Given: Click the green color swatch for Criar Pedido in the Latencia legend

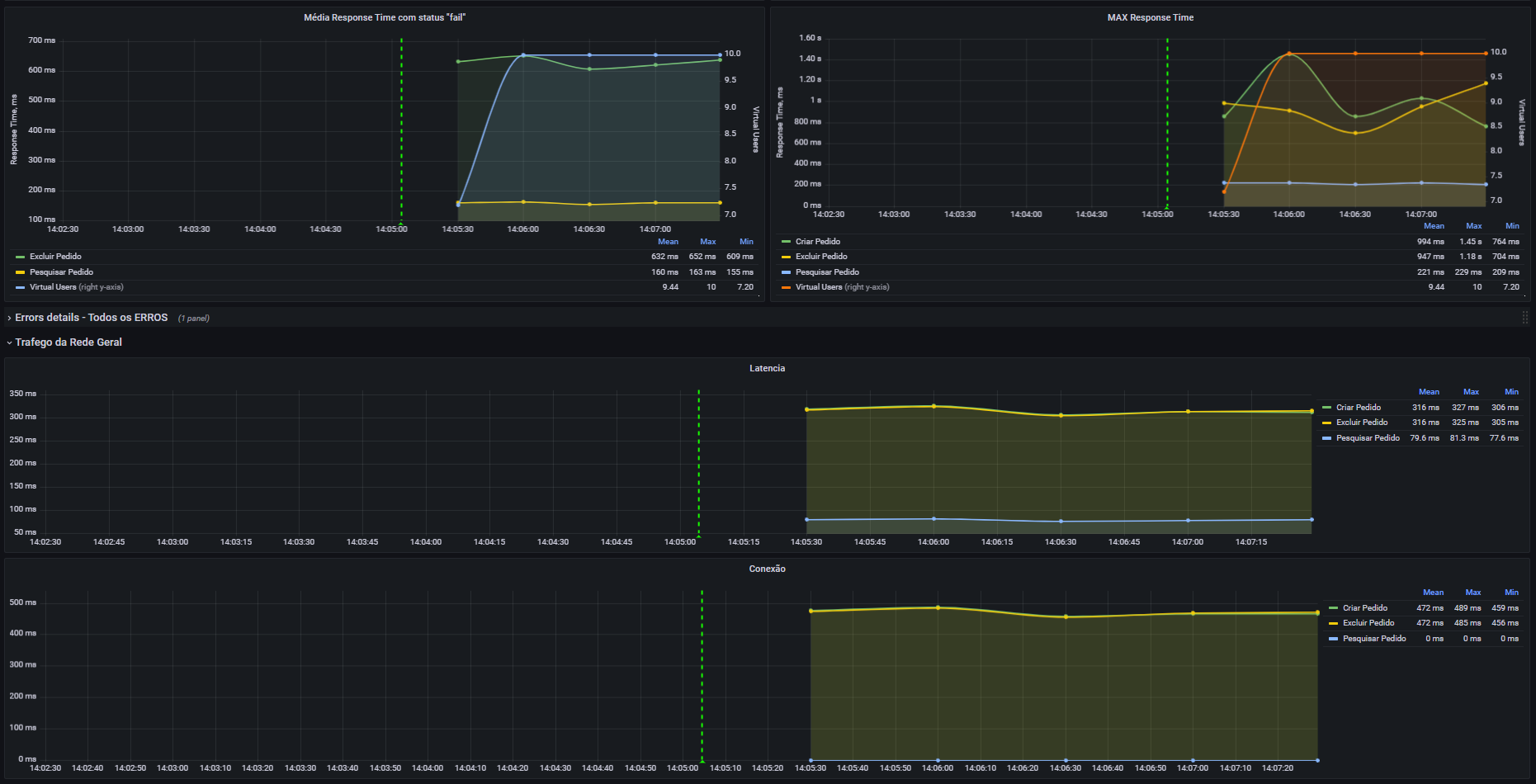Looking at the screenshot, I should click(1326, 408).
